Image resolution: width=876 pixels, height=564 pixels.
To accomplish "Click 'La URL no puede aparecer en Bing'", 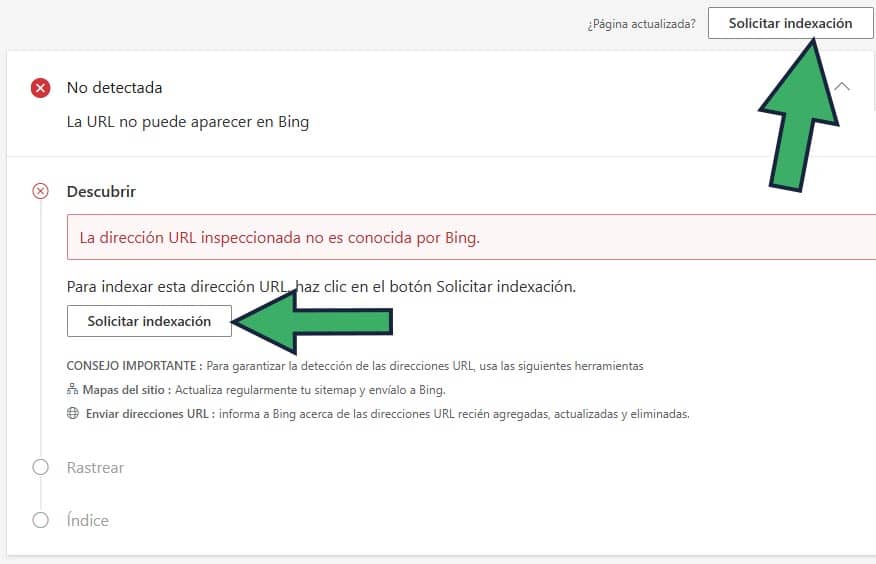I will coord(188,122).
